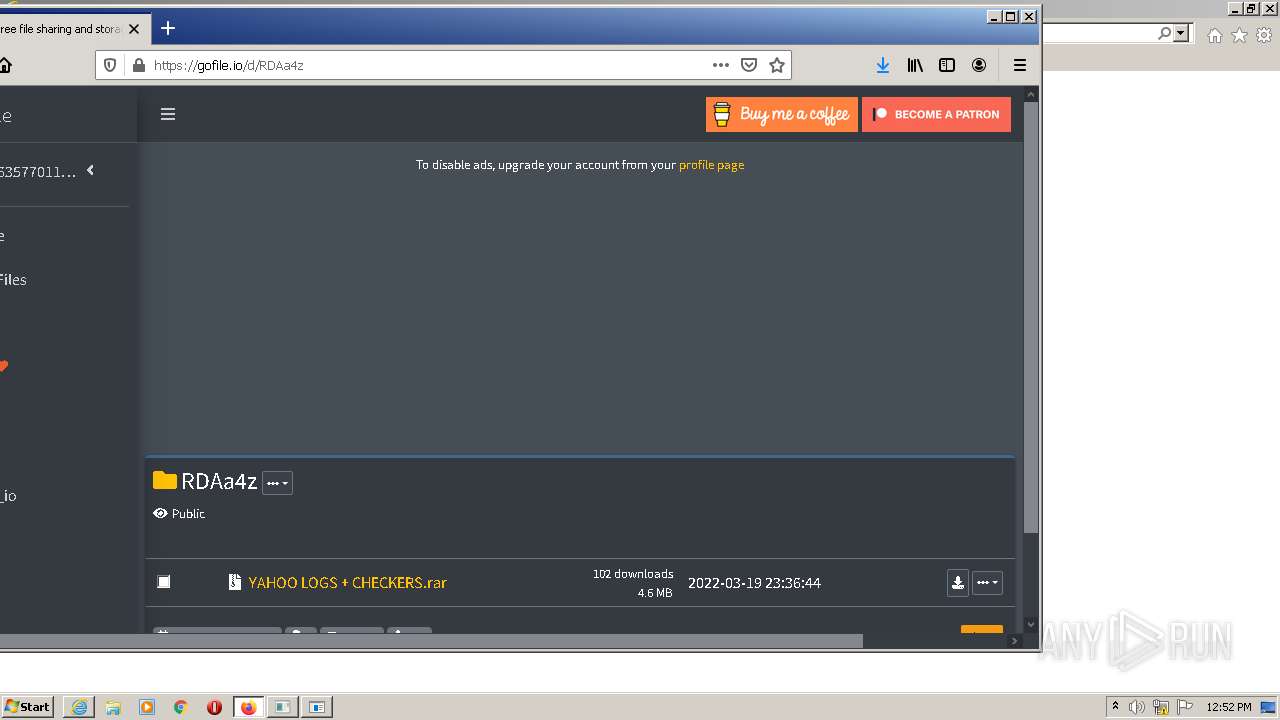Open the profile page link
1280x720 pixels.
pyautogui.click(x=711, y=165)
